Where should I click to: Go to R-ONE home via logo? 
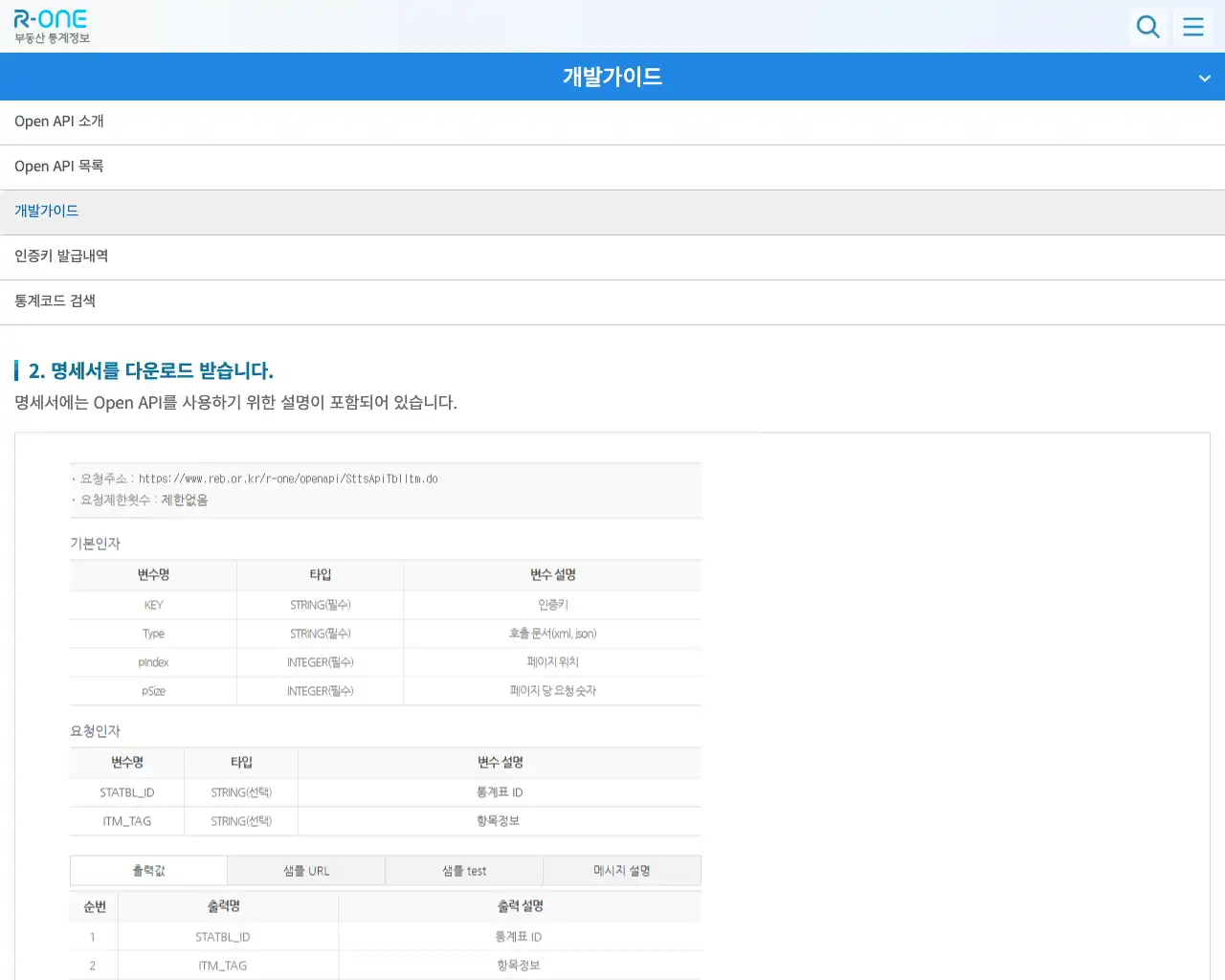[x=52, y=27]
